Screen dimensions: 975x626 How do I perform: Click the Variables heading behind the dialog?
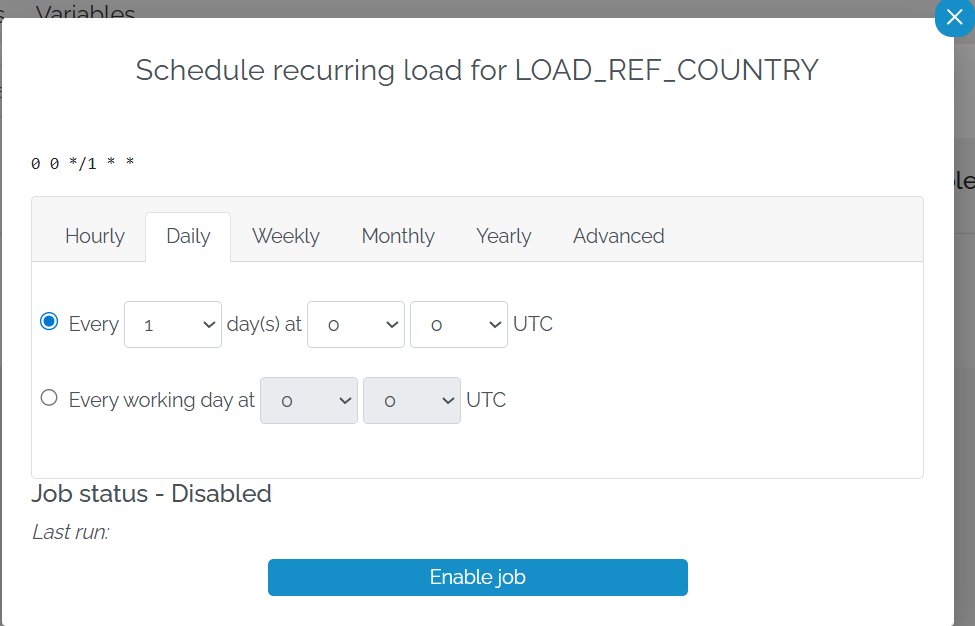(x=85, y=14)
